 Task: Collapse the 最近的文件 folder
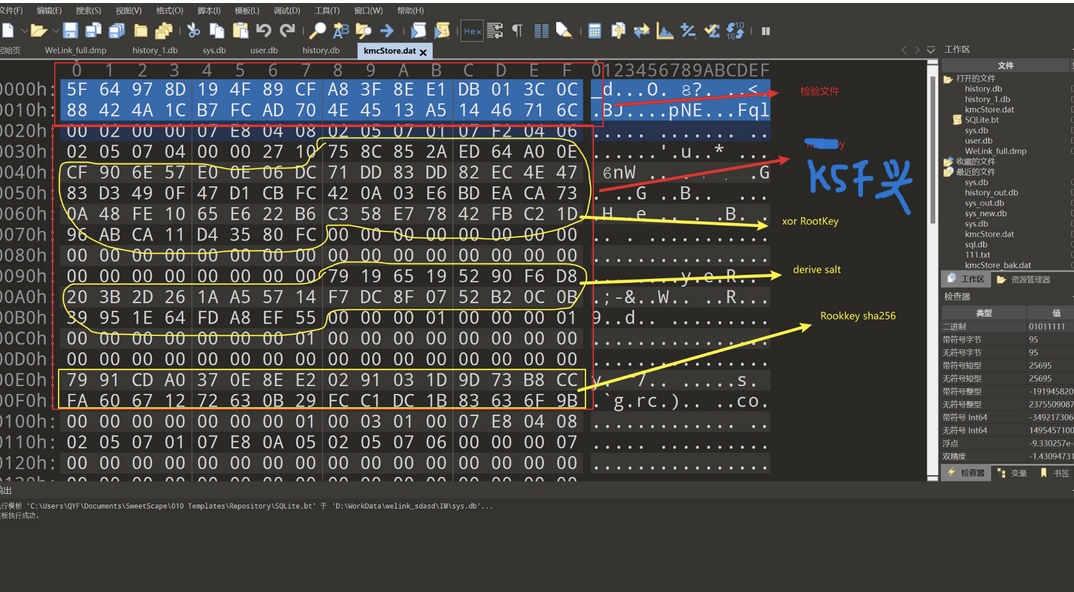tap(949, 172)
